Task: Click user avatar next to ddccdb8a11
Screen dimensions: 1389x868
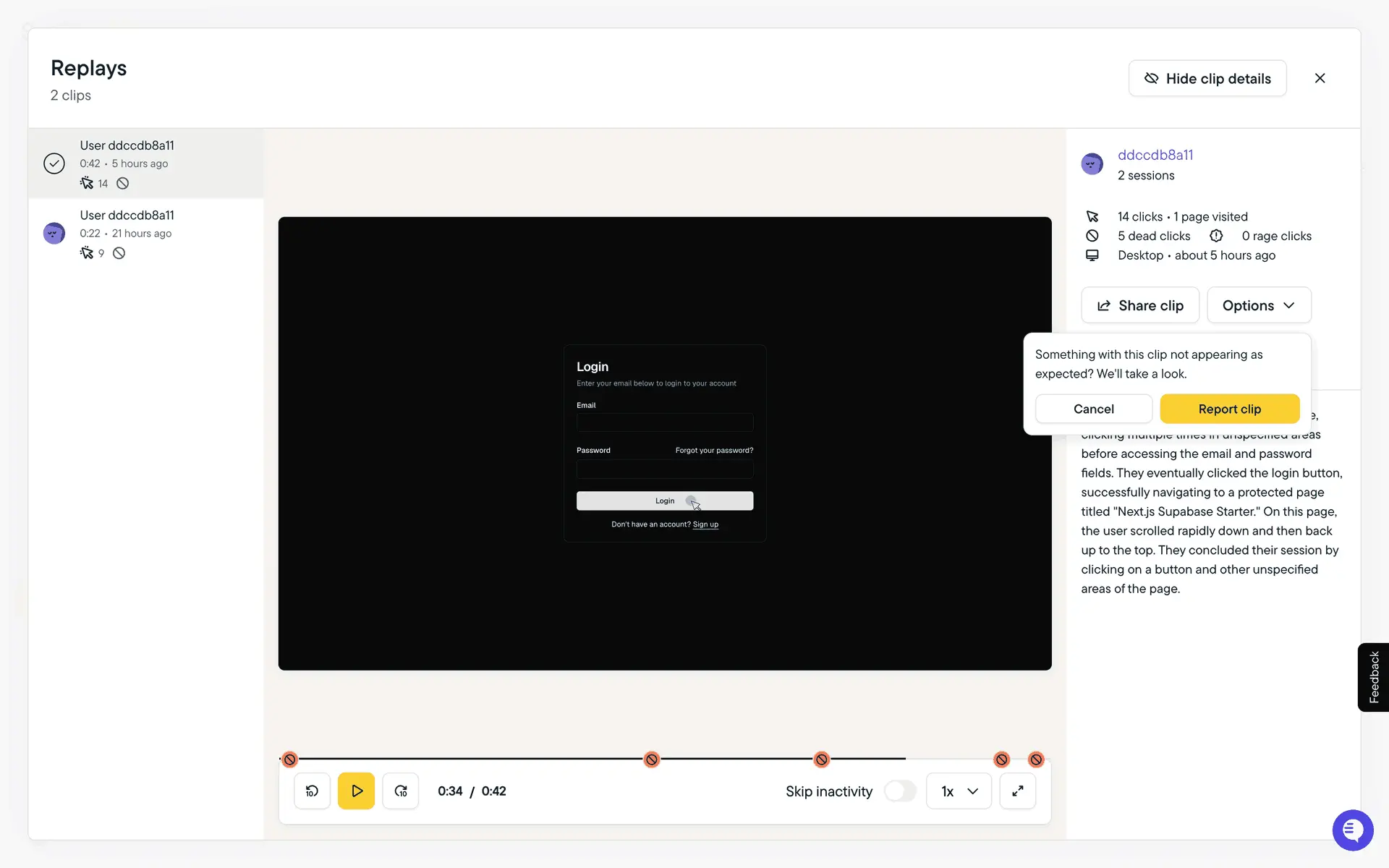Action: coord(1092,164)
